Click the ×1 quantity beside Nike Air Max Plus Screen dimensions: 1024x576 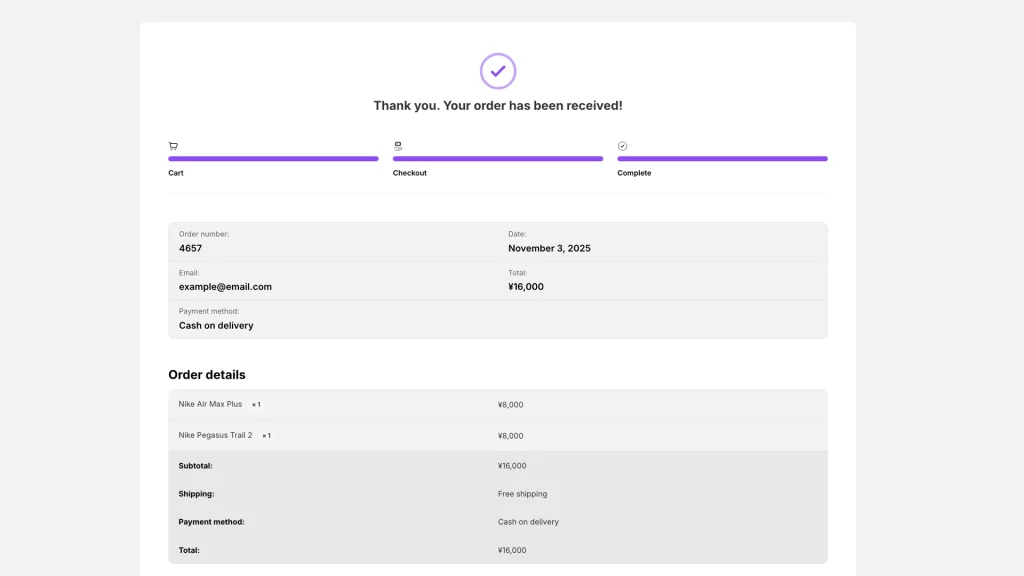point(256,405)
